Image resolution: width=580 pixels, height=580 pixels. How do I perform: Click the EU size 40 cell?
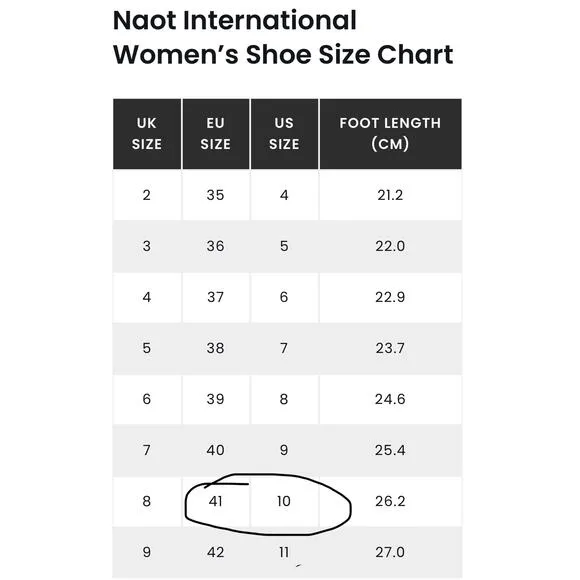pos(216,450)
